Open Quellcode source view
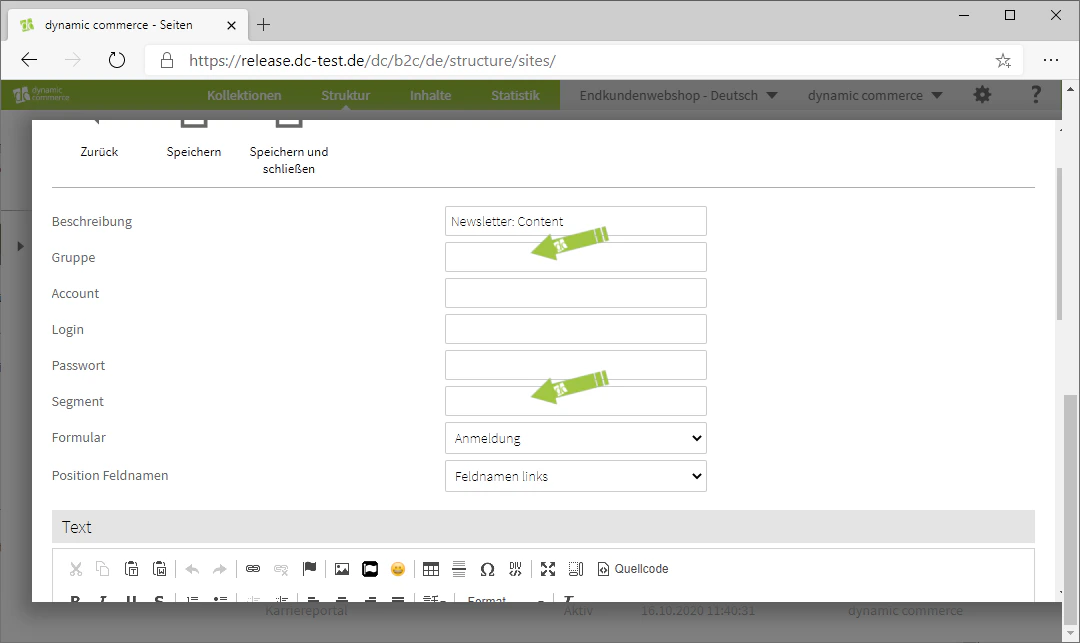Image resolution: width=1080 pixels, height=643 pixels. coord(633,569)
